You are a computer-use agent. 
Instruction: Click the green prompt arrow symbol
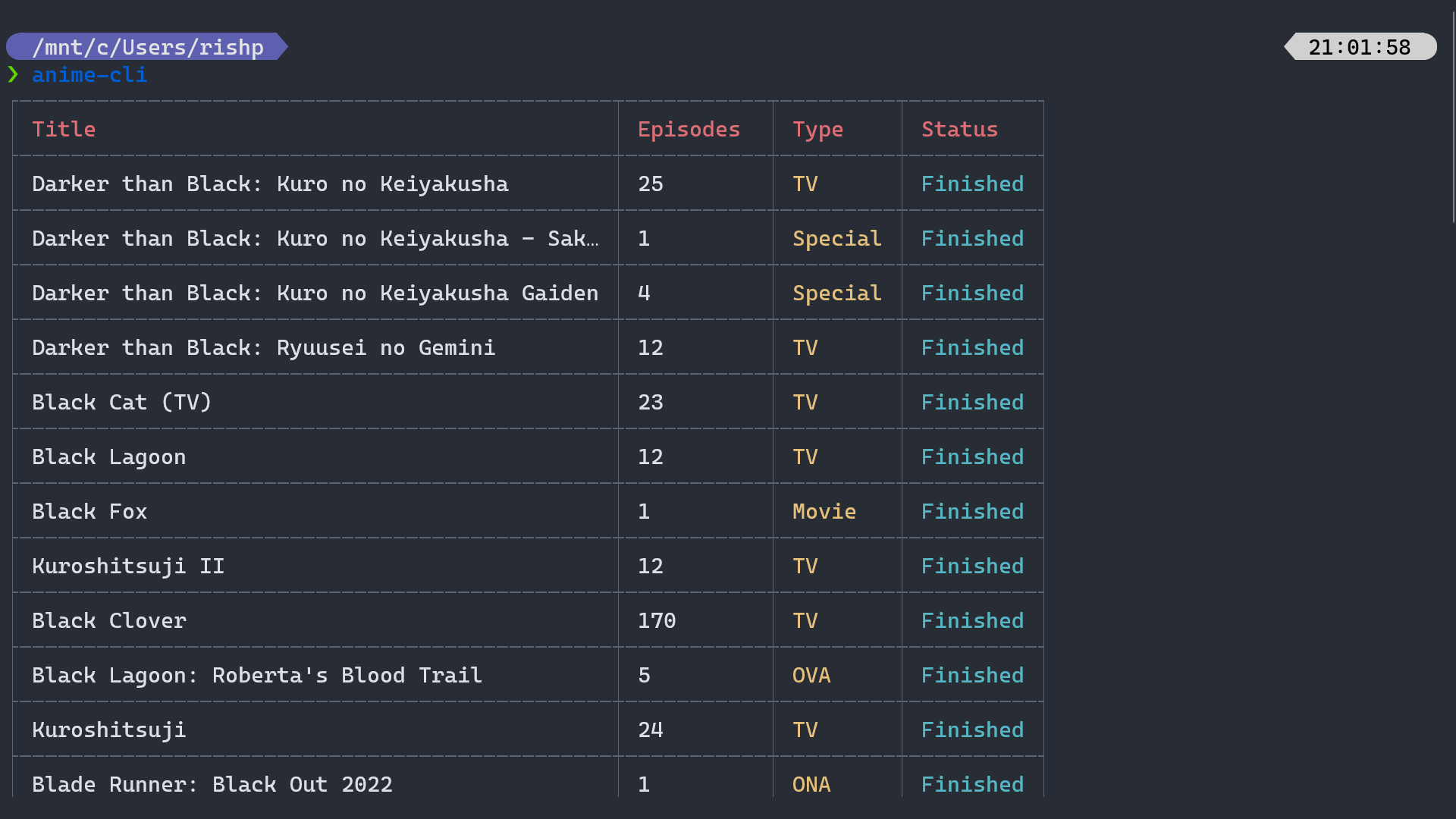pos(13,74)
